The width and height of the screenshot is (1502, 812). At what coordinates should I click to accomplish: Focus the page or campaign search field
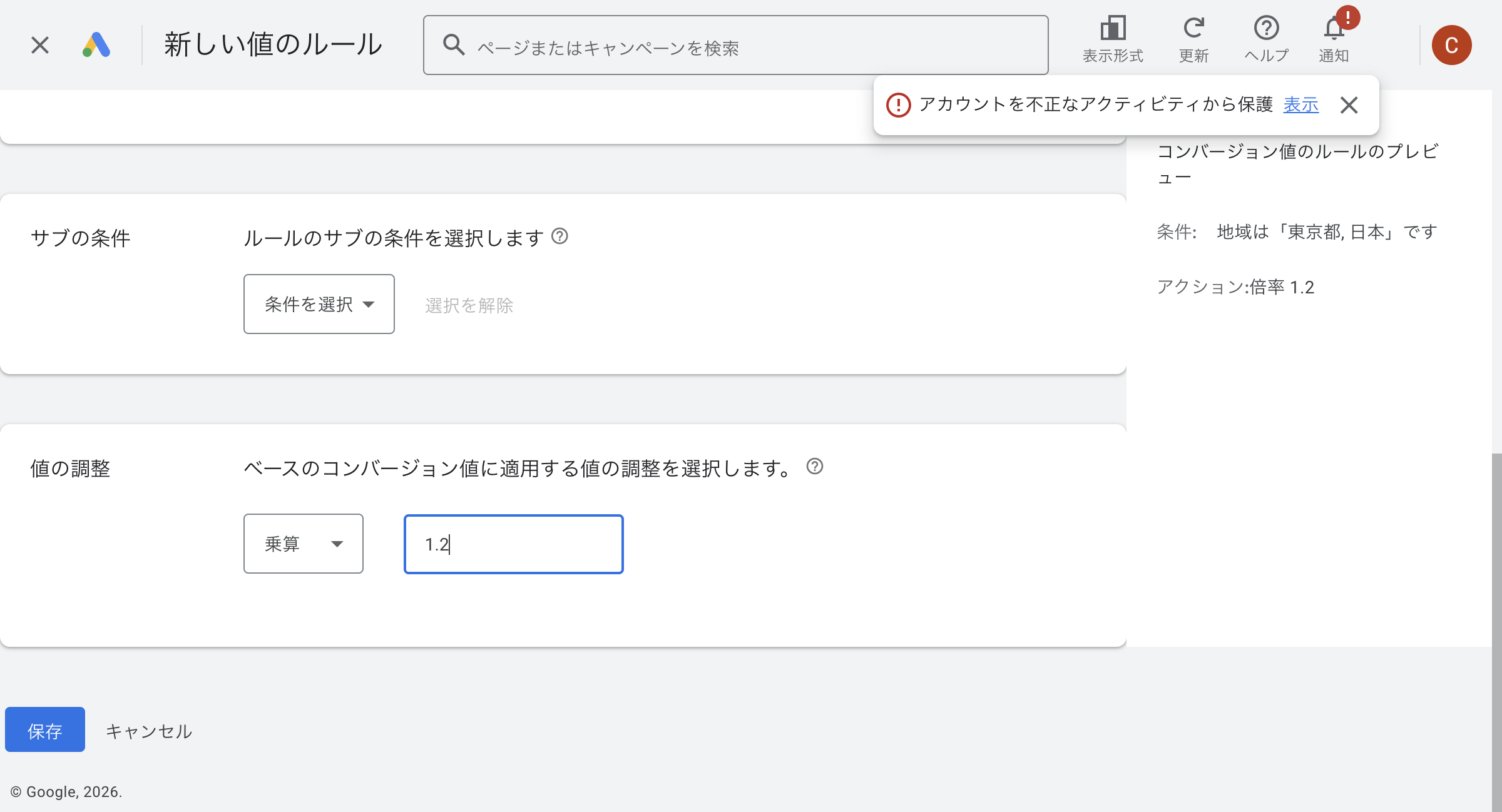coord(735,45)
